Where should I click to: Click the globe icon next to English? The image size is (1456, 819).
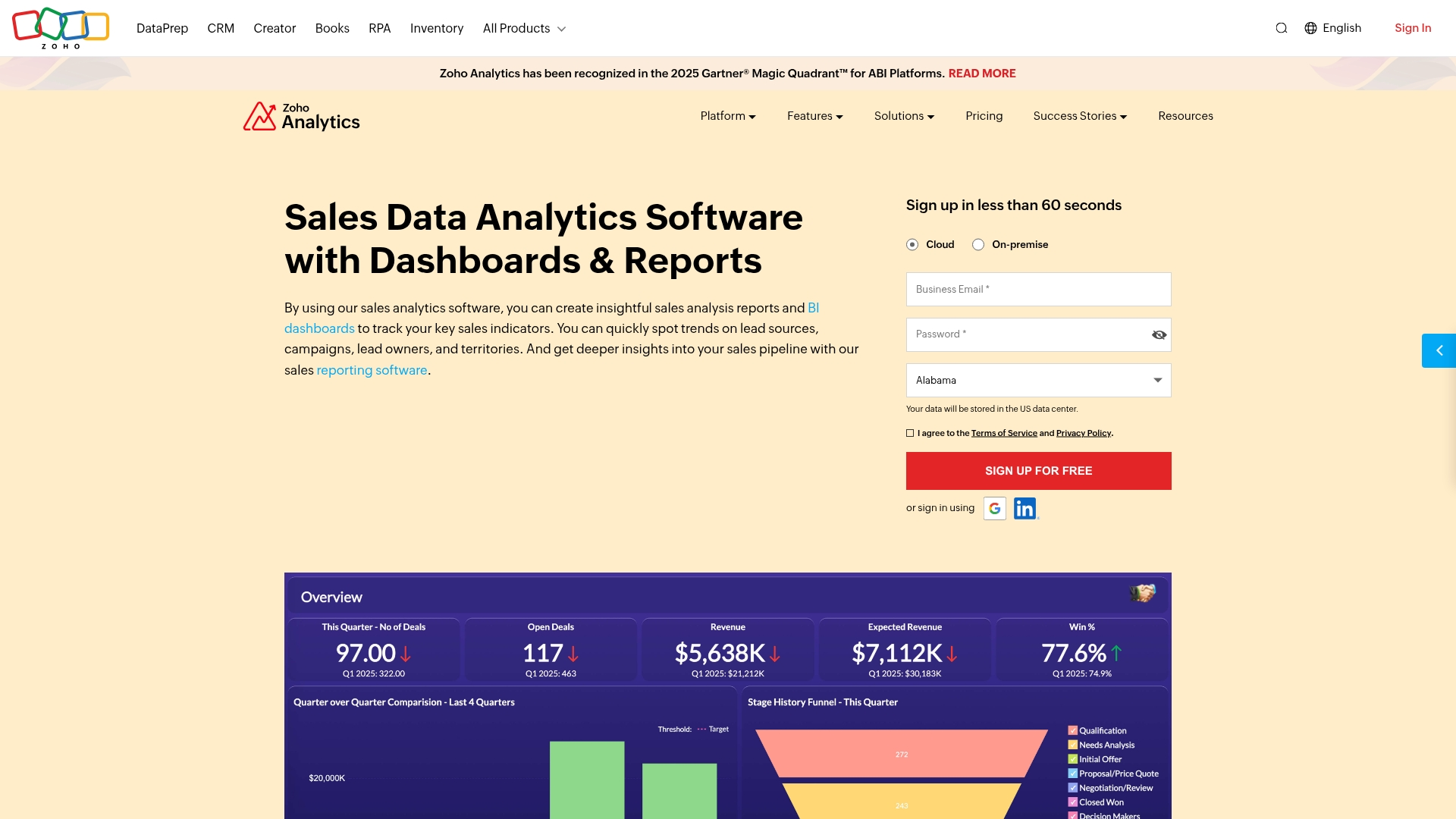coord(1310,27)
